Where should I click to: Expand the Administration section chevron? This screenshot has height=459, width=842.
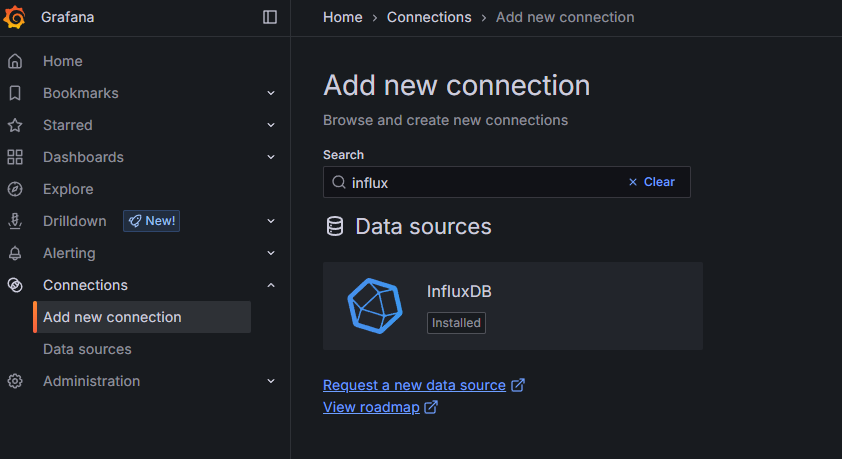point(271,381)
